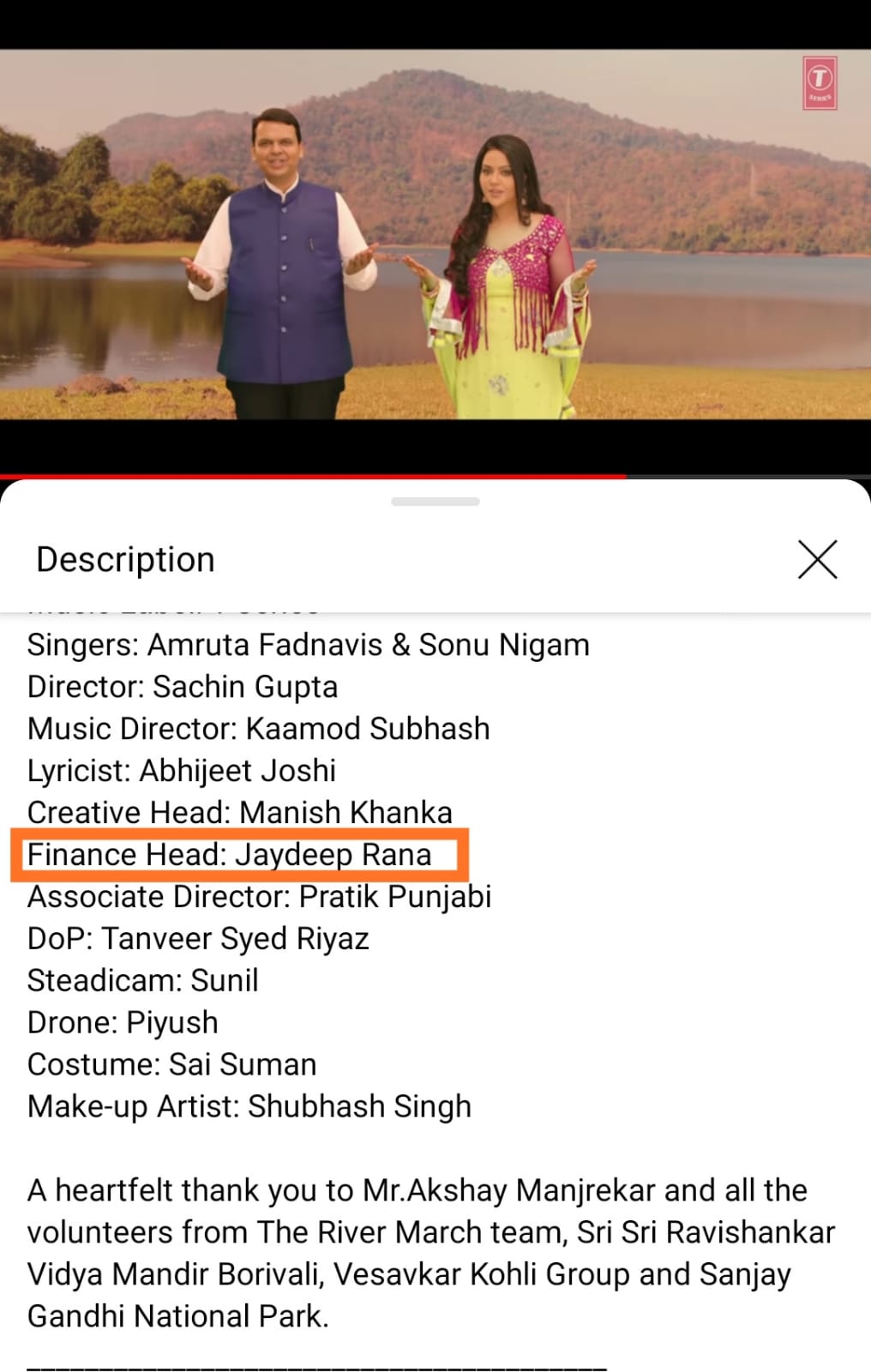Tap 'Music Director: Kaamod Subhash' text
871x1372 pixels.
259,729
